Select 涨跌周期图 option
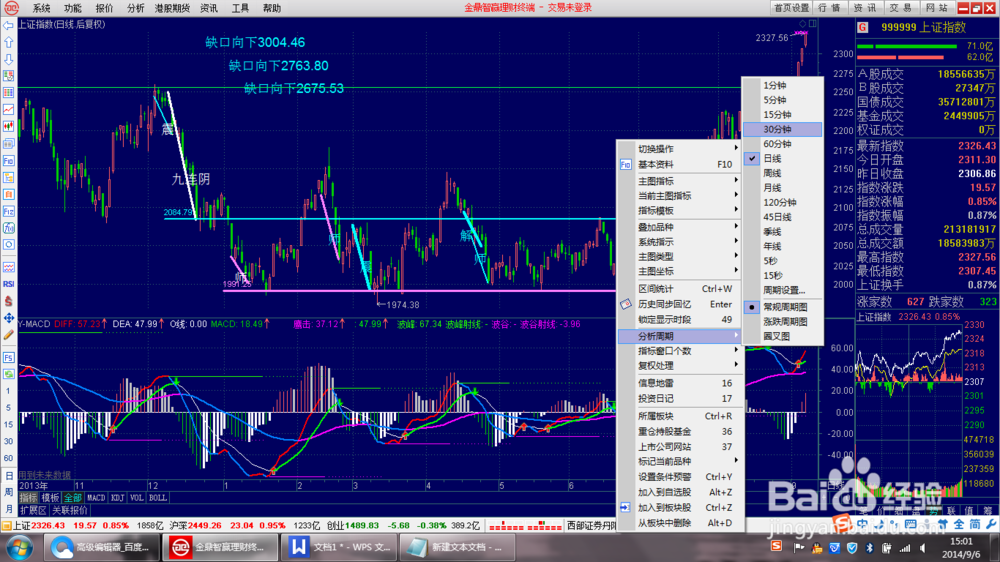Screen dimensions: 1000x562 783,322
